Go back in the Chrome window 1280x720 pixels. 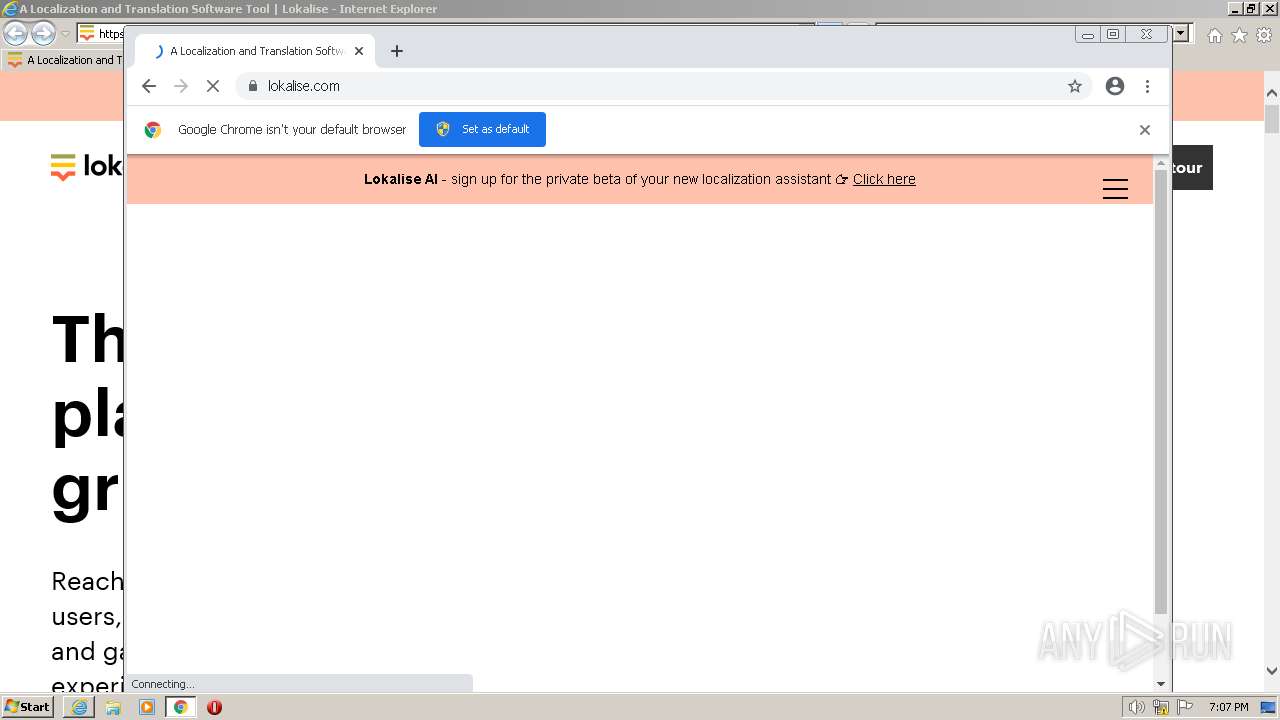[149, 86]
